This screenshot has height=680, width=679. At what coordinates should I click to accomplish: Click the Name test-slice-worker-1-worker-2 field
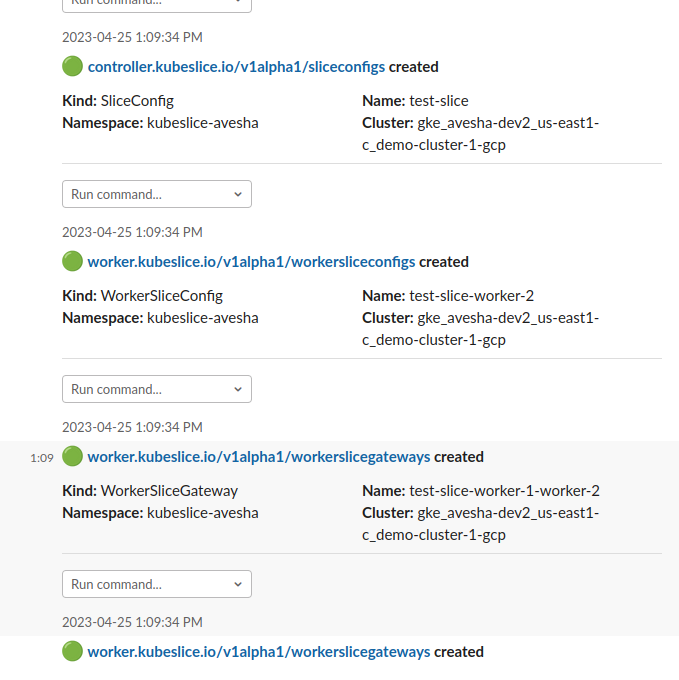click(481, 491)
